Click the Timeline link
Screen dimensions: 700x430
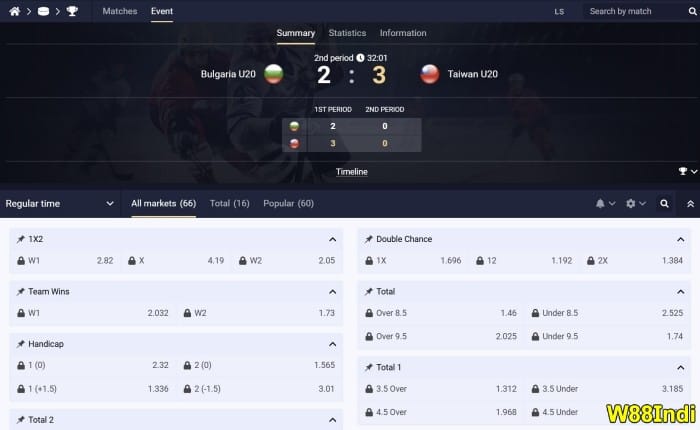(351, 172)
